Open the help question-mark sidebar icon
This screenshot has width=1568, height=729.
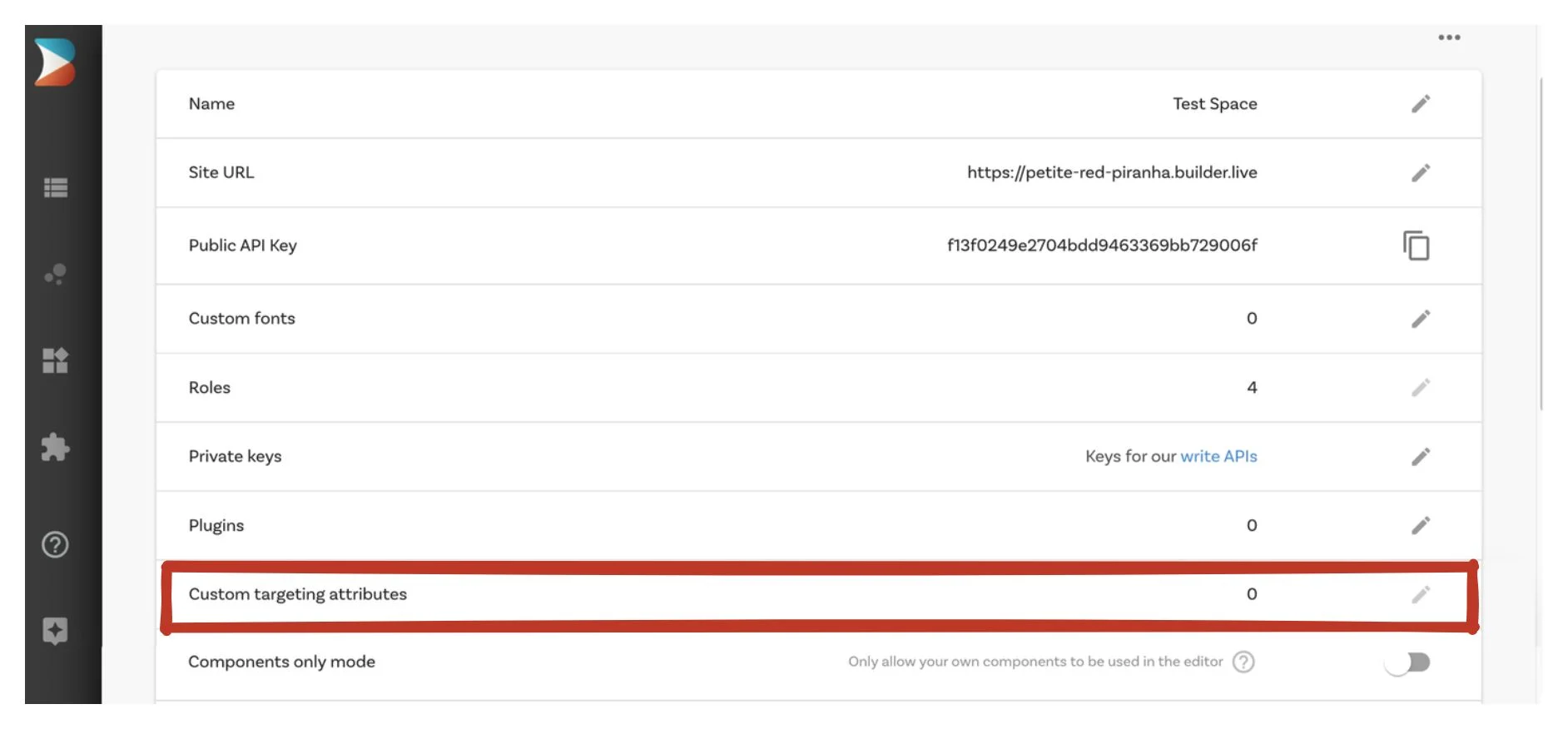click(x=56, y=545)
